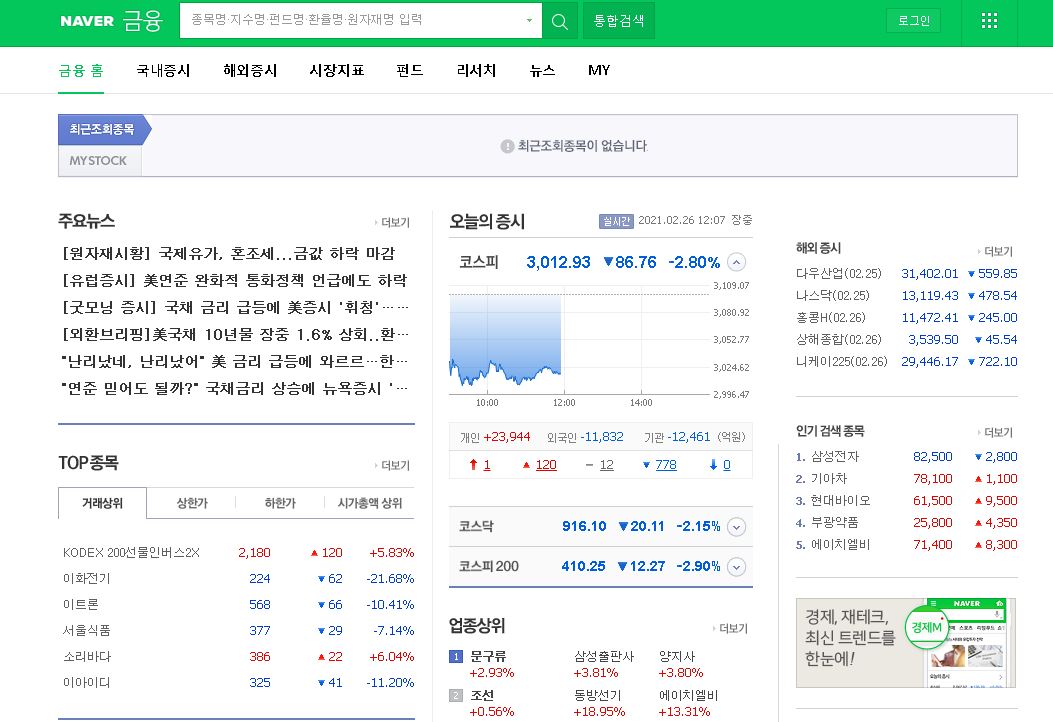
Task: Open the [원자재시황] 국제유가 news headline
Action: [228, 253]
